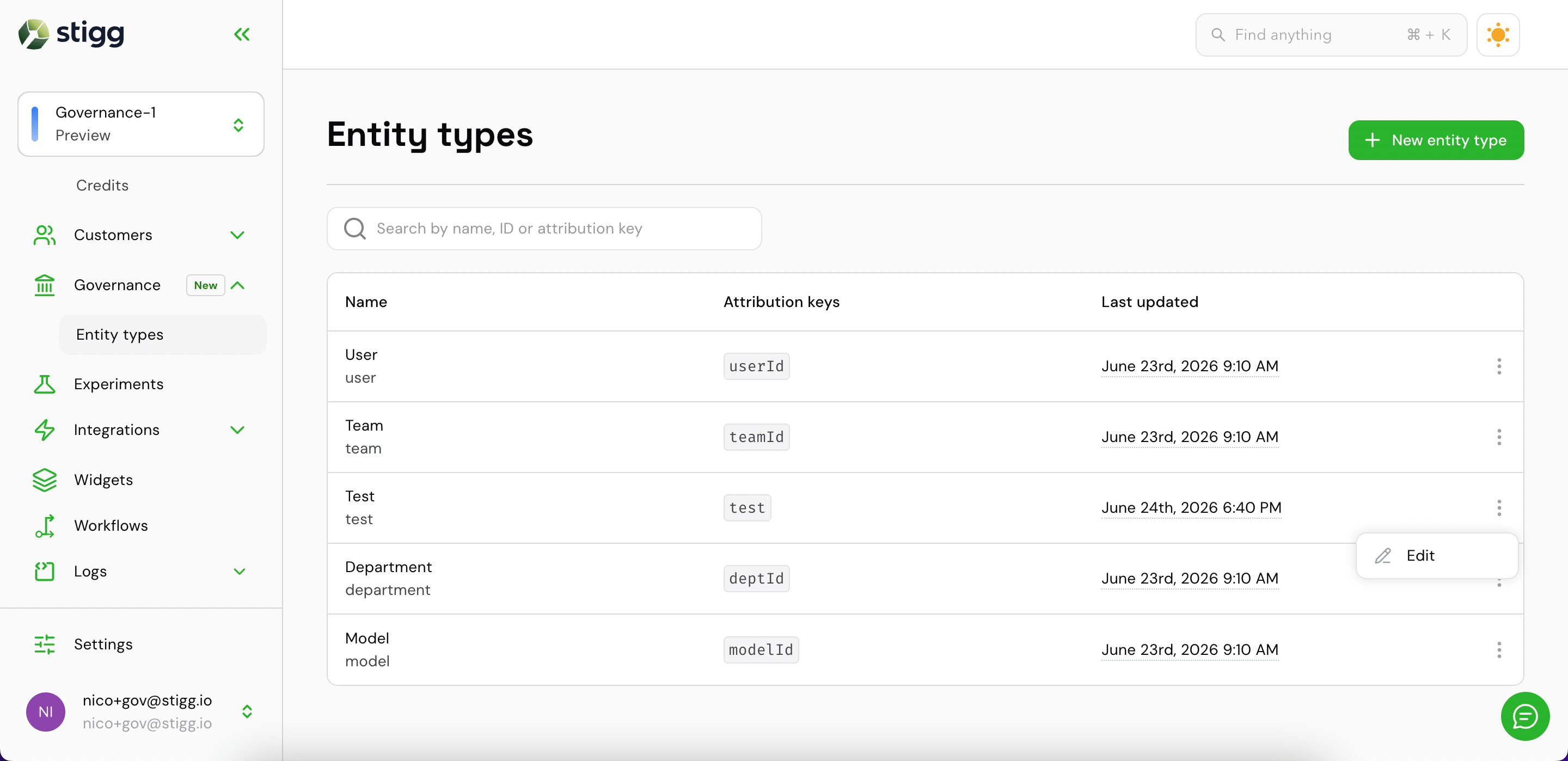Click the NI user avatar
The height and width of the screenshot is (761, 1568).
pyautogui.click(x=46, y=711)
